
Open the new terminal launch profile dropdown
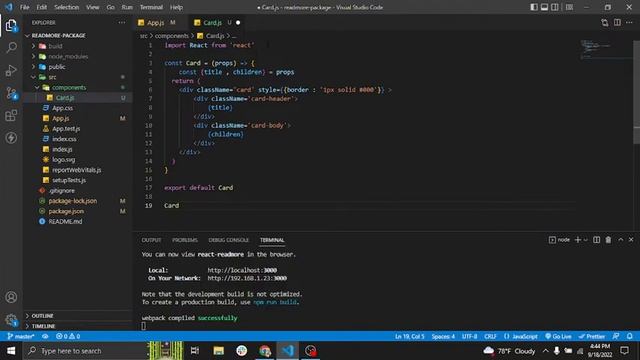pyautogui.click(x=585, y=240)
